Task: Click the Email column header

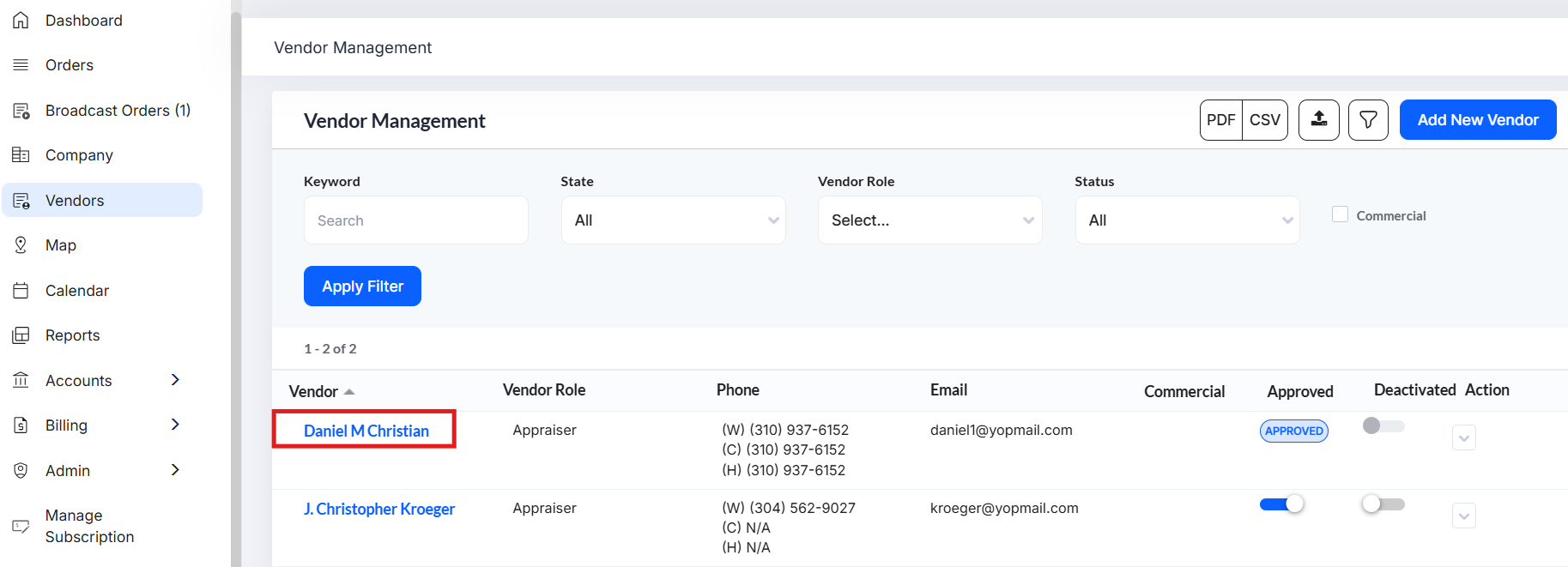Action: click(948, 390)
